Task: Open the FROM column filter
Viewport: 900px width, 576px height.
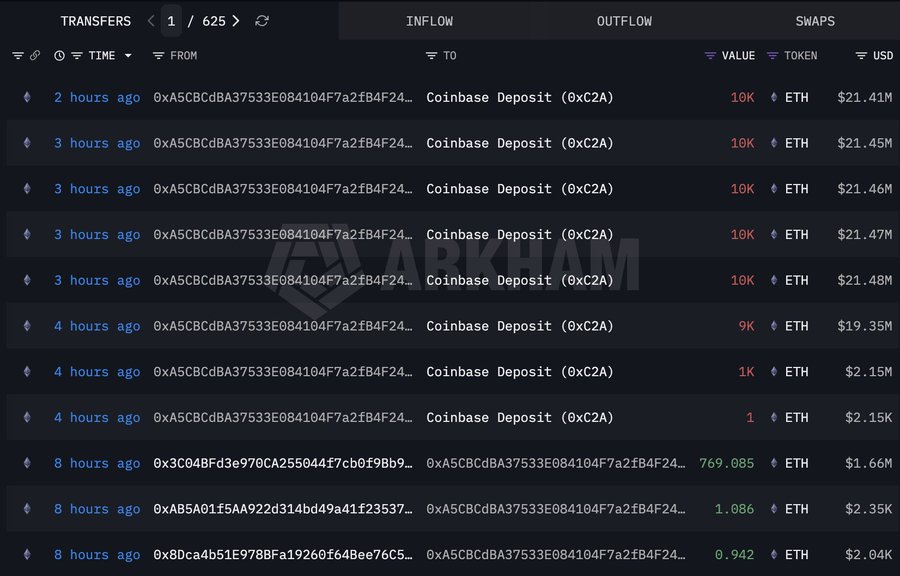Action: pyautogui.click(x=159, y=56)
